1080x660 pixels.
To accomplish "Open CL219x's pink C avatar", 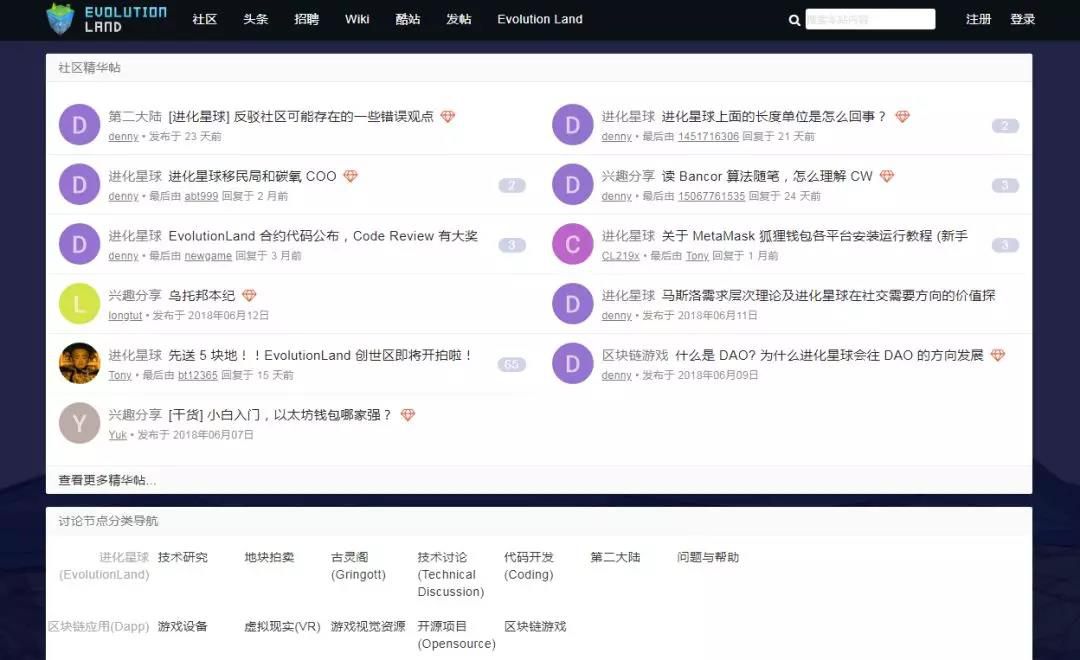I will [572, 244].
